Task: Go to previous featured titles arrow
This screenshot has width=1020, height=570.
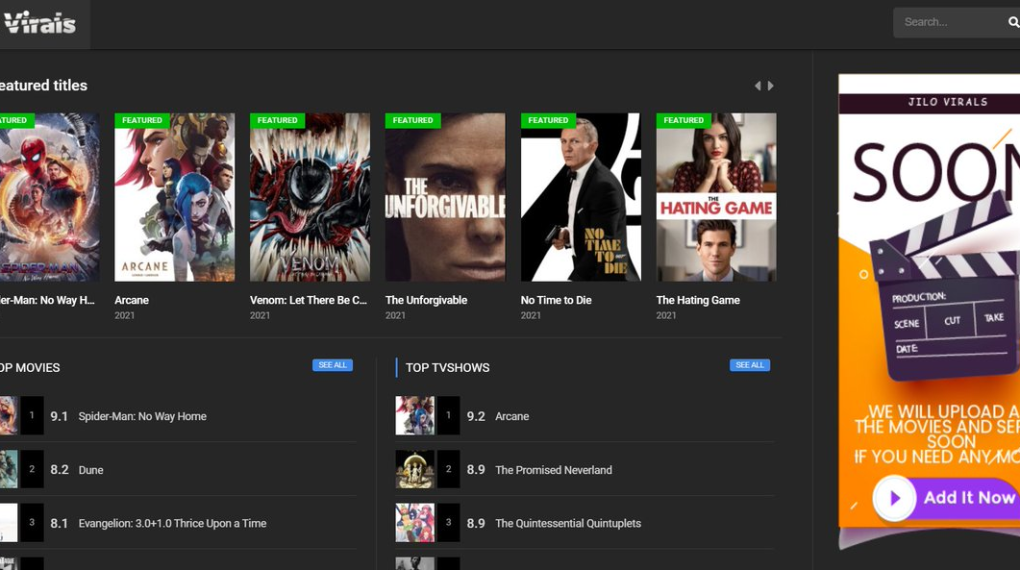Action: pos(757,86)
